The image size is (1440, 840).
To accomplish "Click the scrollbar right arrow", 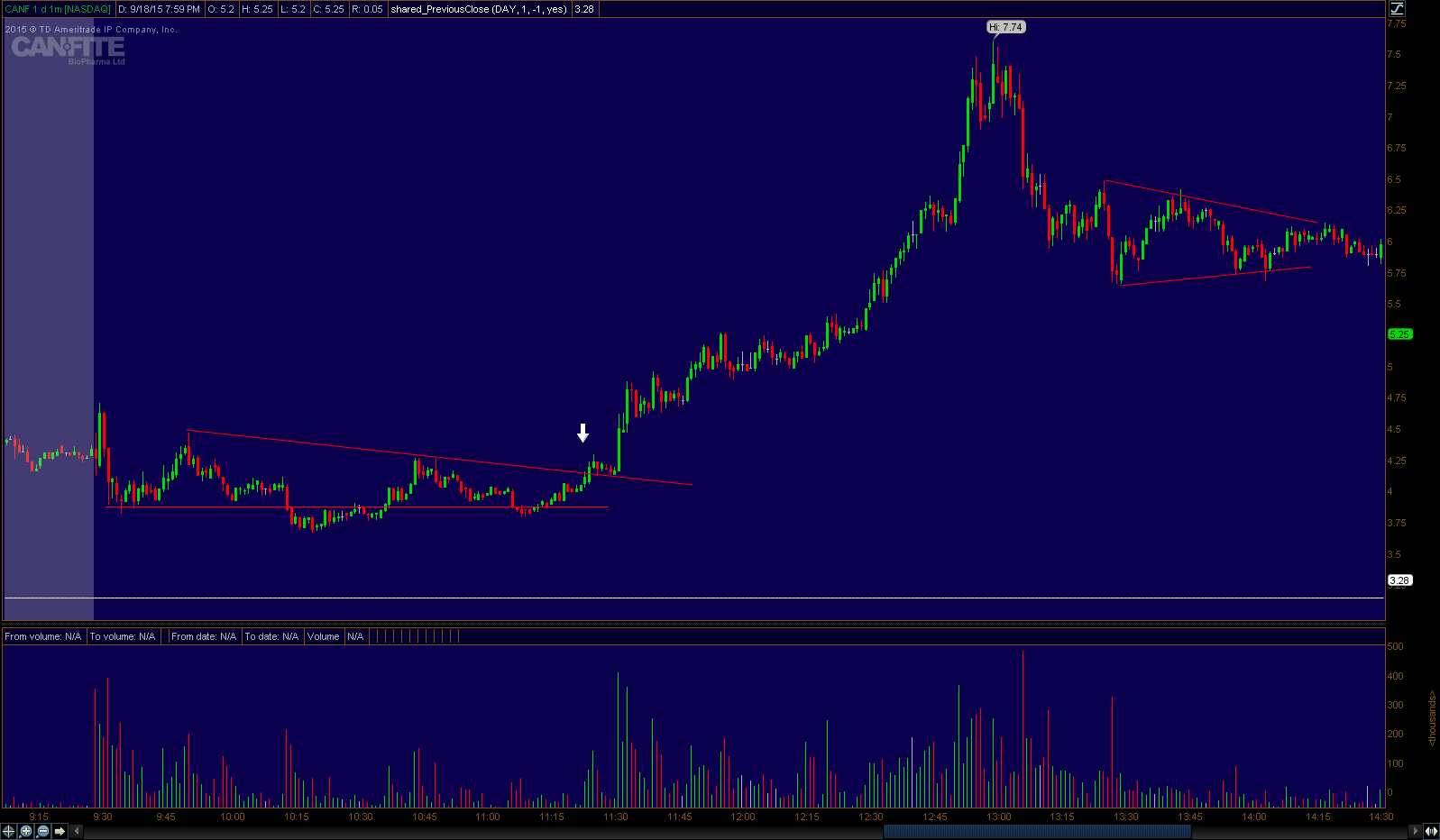I will pyautogui.click(x=1416, y=831).
